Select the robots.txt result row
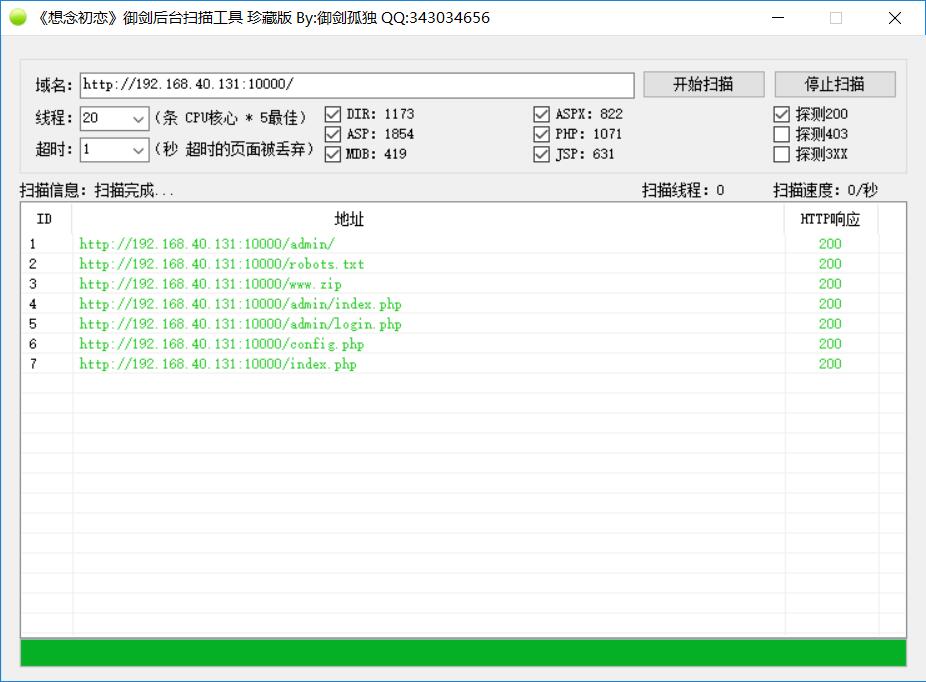 tap(462, 264)
